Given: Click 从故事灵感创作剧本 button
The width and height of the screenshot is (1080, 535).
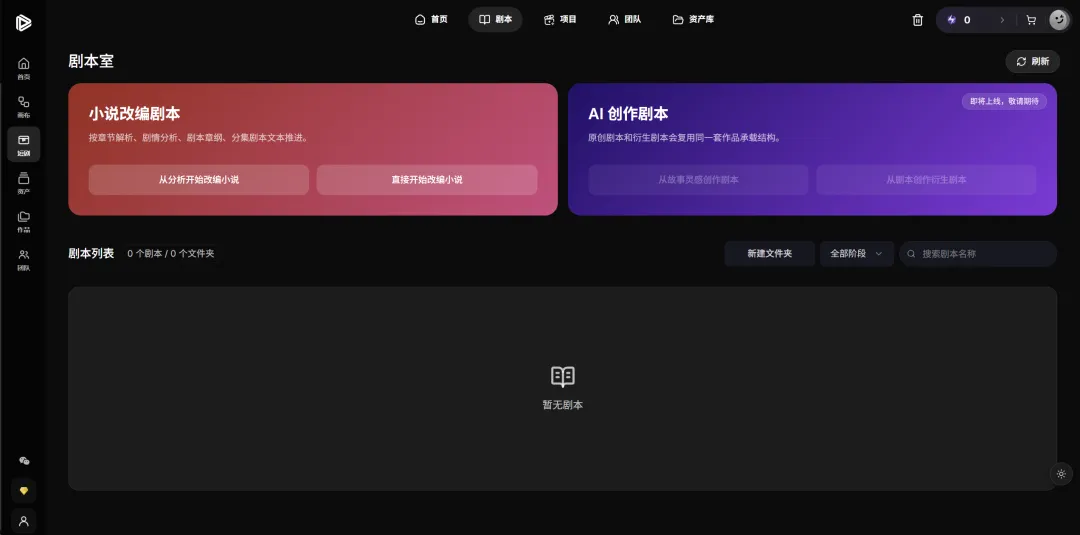Looking at the screenshot, I should coord(698,180).
